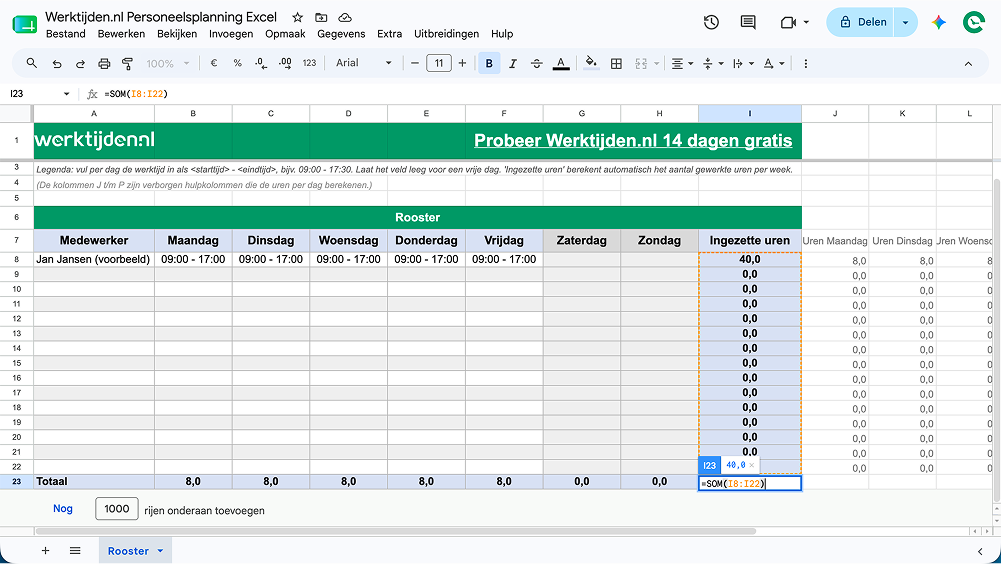Open the fill color picker

[592, 63]
